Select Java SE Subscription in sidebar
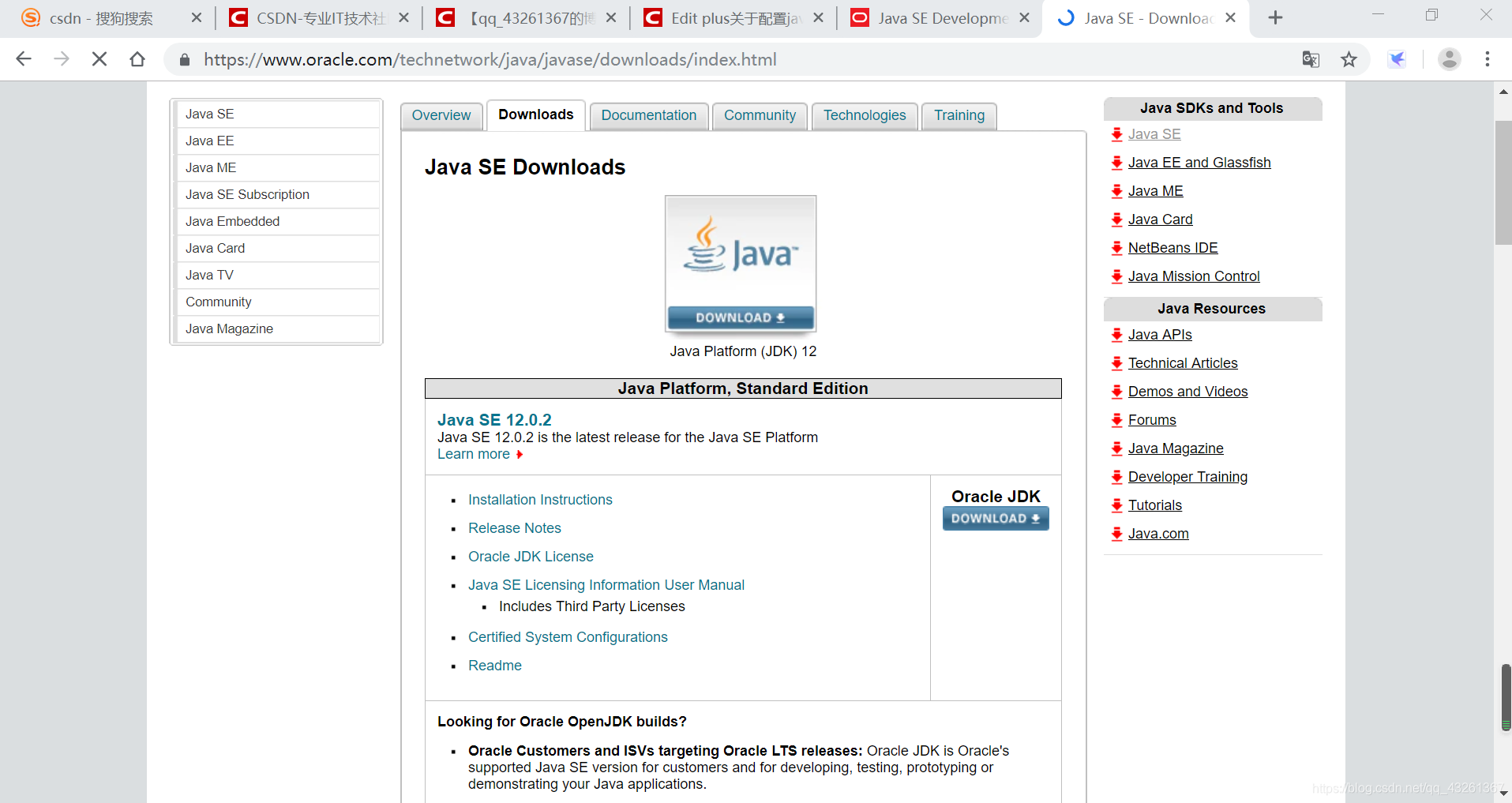1512x803 pixels. coord(277,194)
